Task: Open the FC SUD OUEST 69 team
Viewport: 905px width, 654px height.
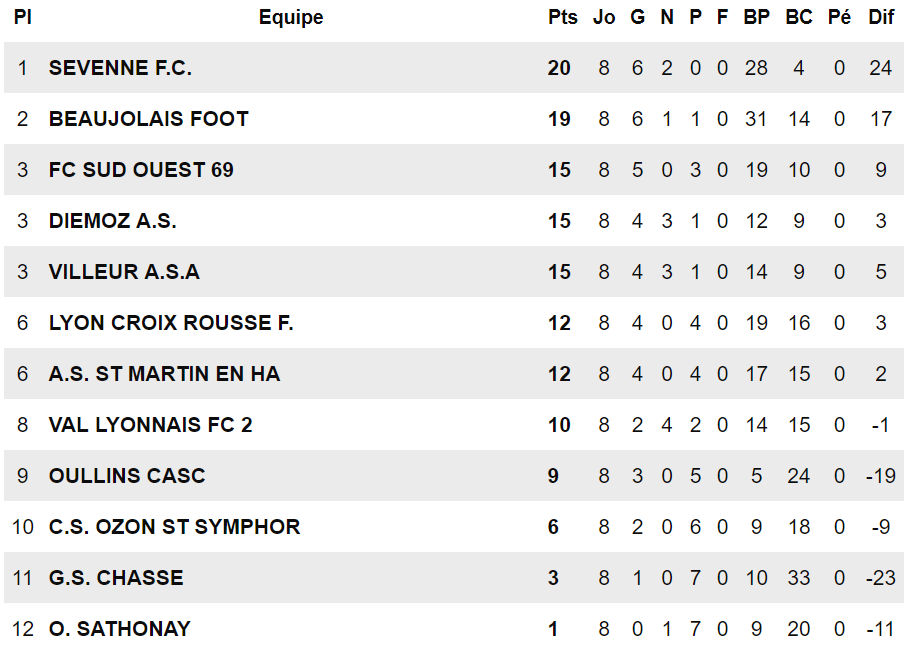Action: pyautogui.click(x=141, y=170)
